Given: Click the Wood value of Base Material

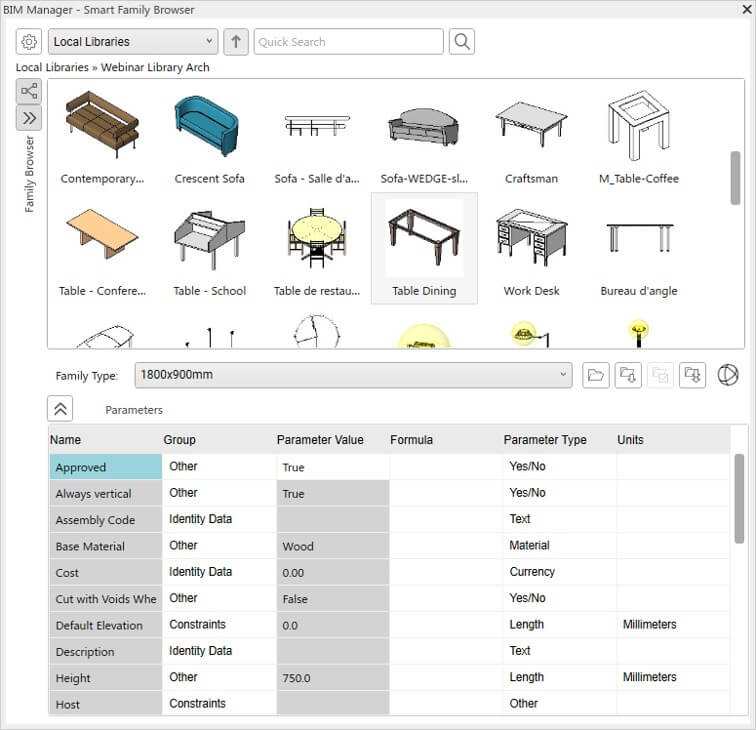Looking at the screenshot, I should pos(333,546).
